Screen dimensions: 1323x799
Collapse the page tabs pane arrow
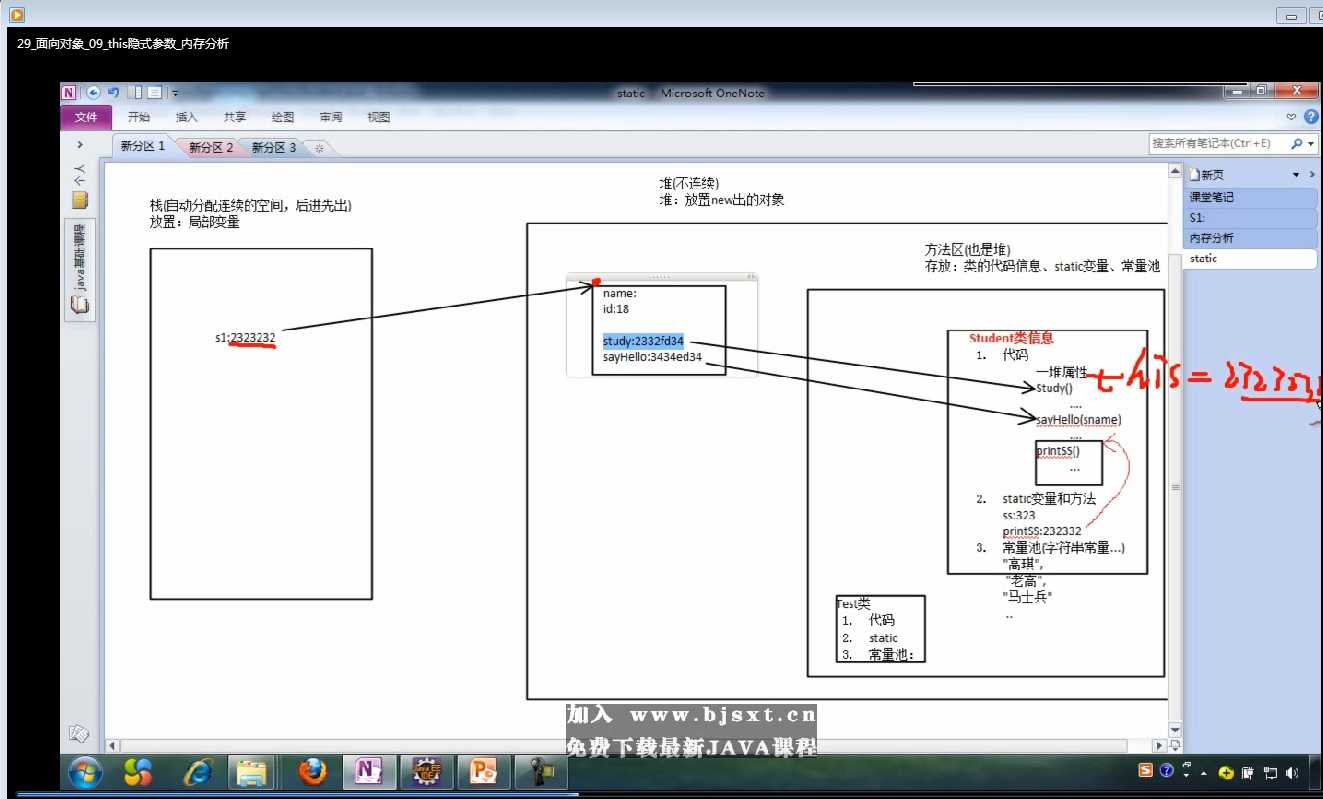[1312, 175]
